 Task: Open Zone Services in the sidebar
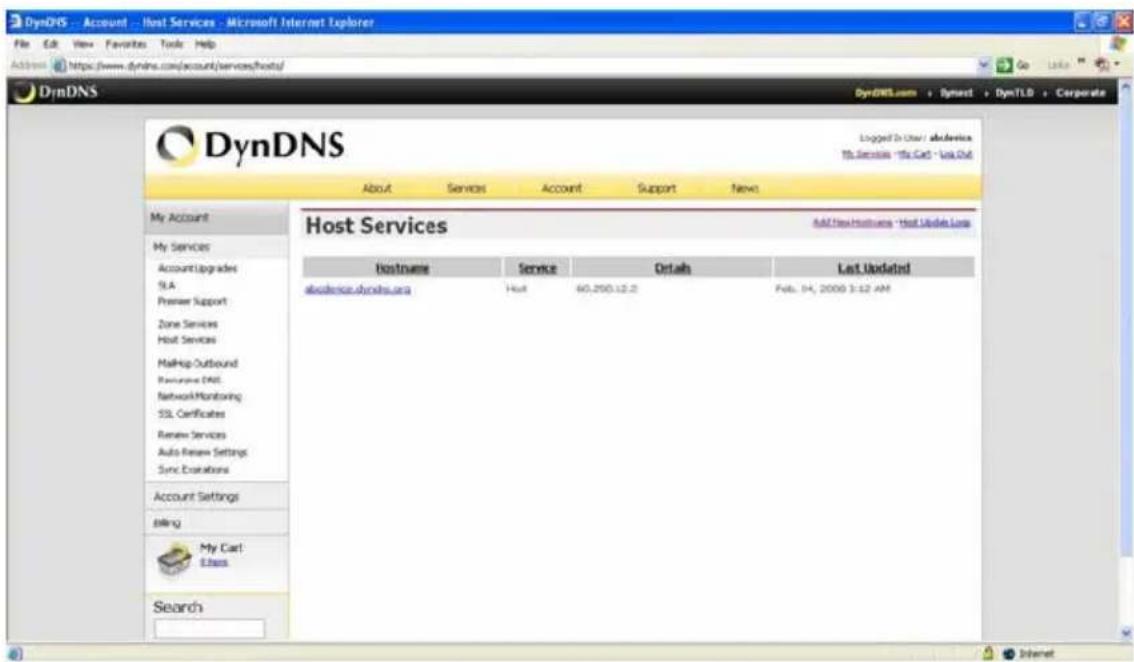click(188, 324)
